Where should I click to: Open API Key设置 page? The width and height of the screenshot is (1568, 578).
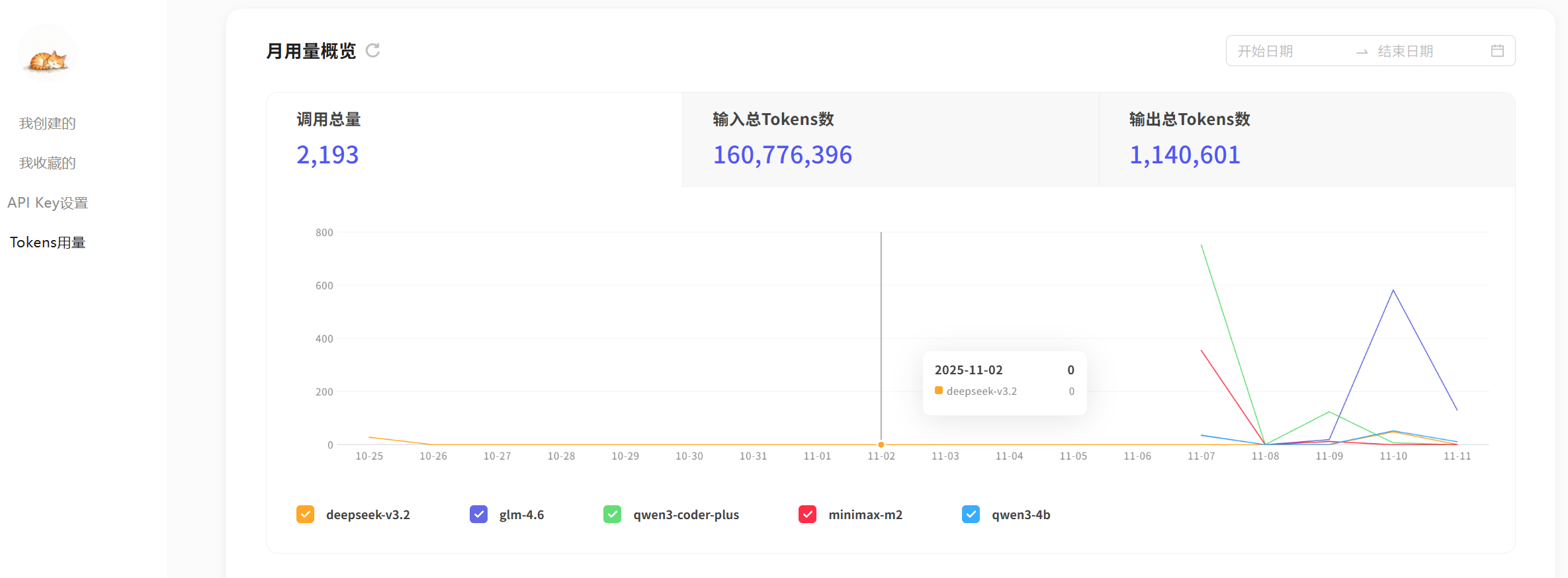48,203
